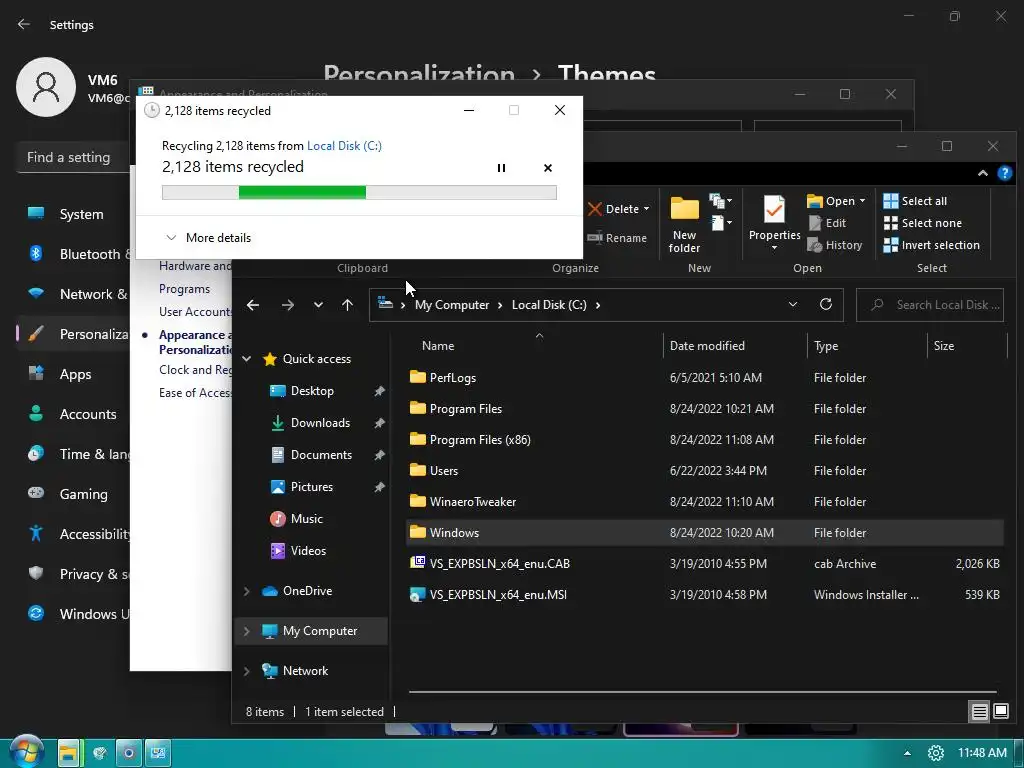1024x768 pixels.
Task: Go forward in File Explorer
Action: click(287, 305)
